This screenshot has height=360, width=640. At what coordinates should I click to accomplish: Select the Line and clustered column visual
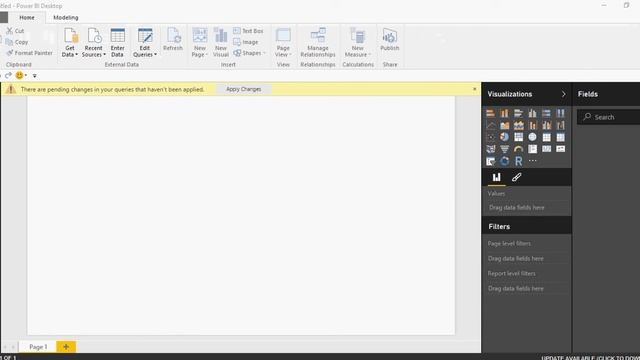[547, 125]
